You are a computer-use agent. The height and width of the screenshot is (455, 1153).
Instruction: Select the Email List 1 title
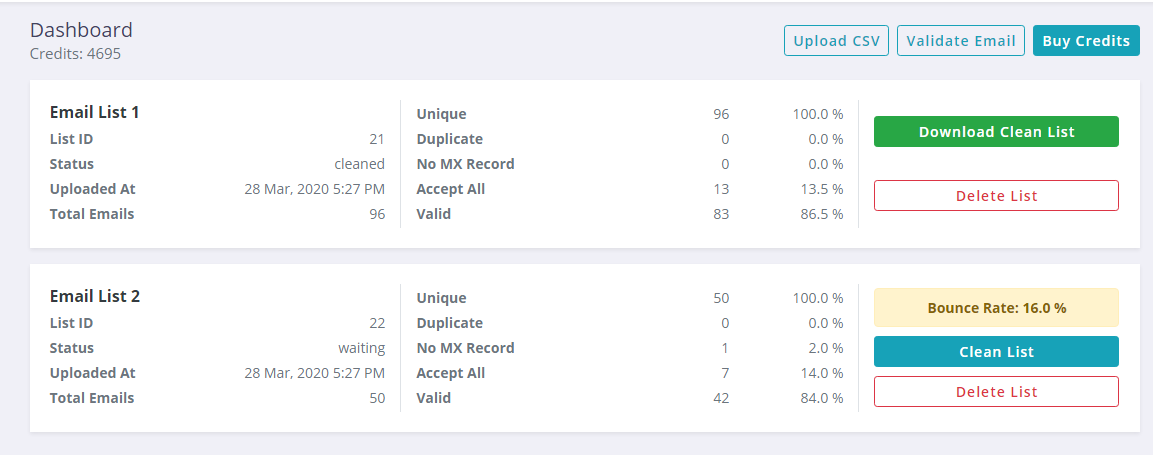coord(94,112)
